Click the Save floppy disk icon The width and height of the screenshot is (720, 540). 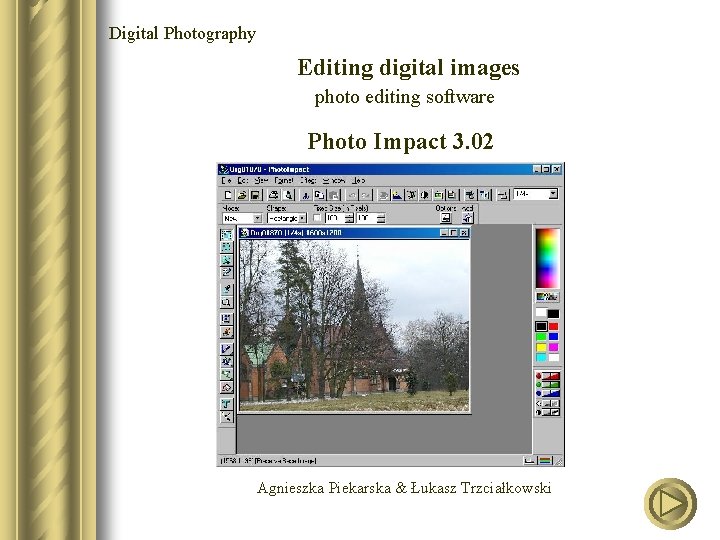click(x=255, y=195)
